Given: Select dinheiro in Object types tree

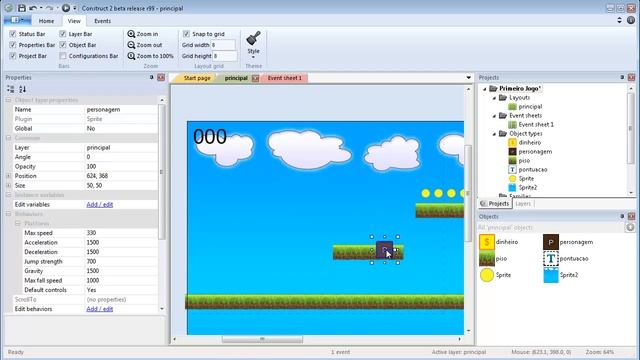Looking at the screenshot, I should tap(529, 142).
